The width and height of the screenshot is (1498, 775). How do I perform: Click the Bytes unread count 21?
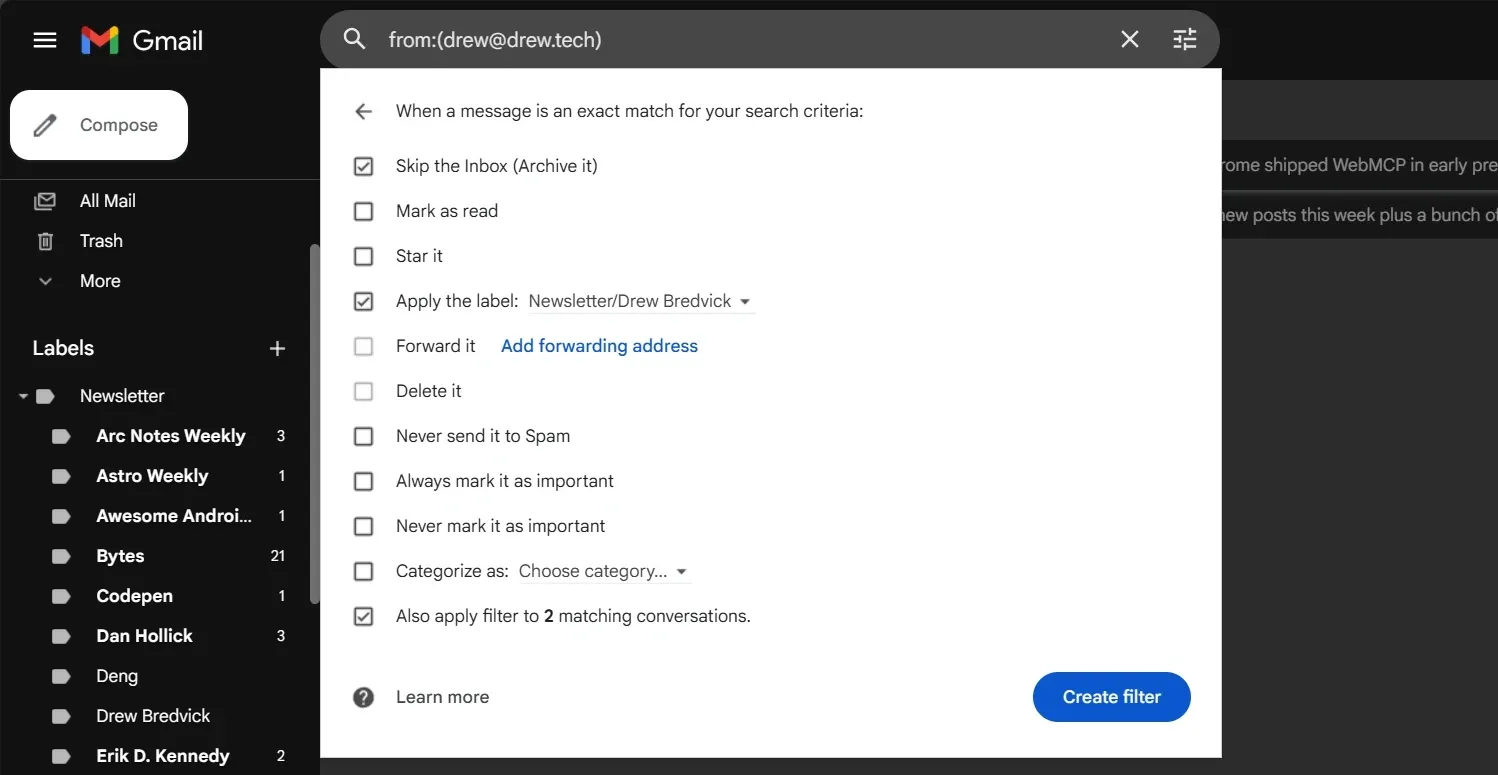278,556
